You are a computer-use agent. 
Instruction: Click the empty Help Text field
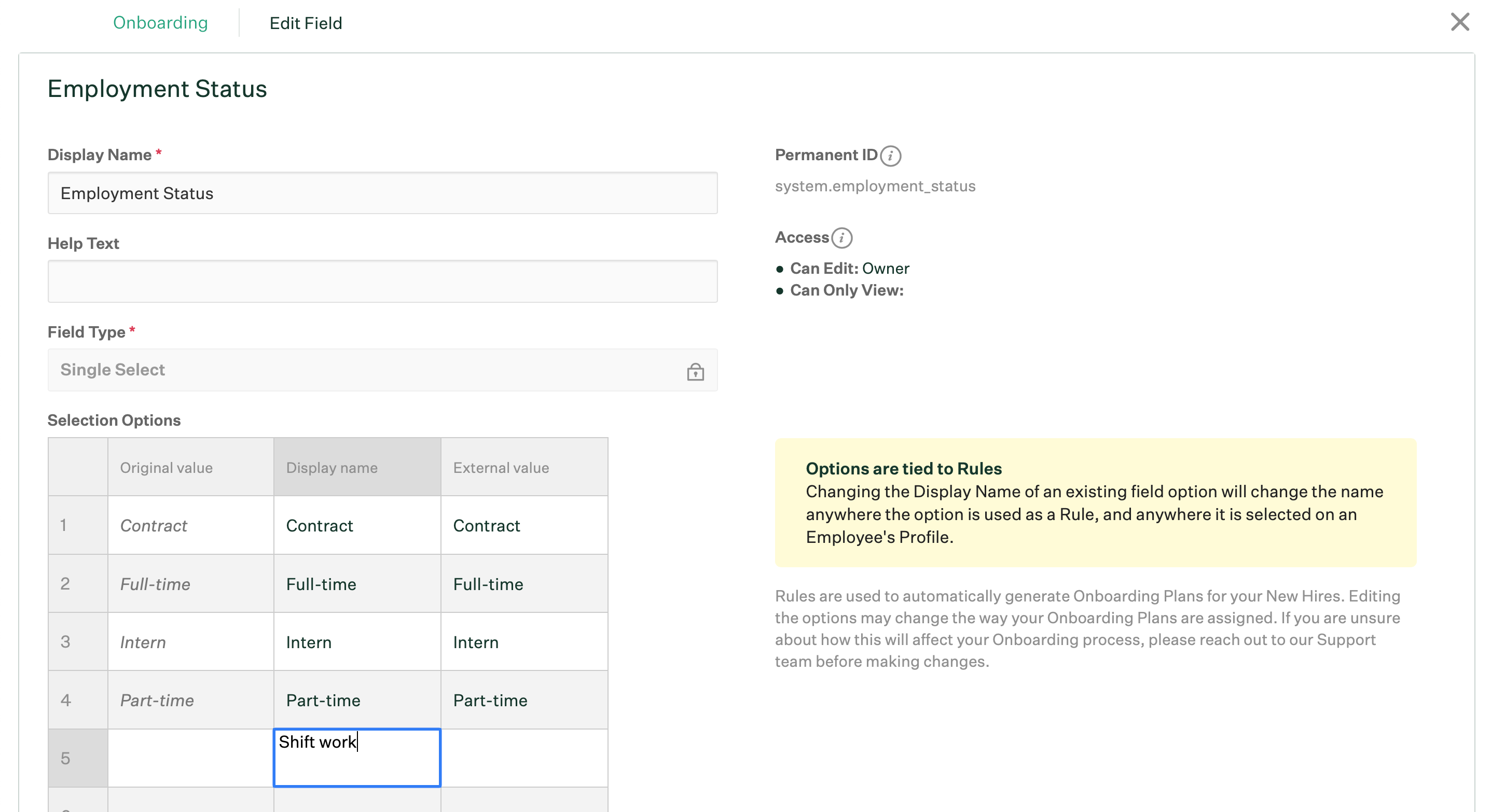(382, 282)
